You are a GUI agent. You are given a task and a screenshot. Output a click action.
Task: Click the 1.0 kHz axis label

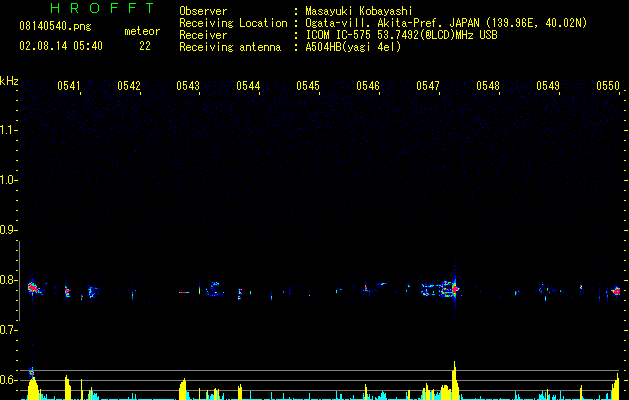click(x=8, y=180)
